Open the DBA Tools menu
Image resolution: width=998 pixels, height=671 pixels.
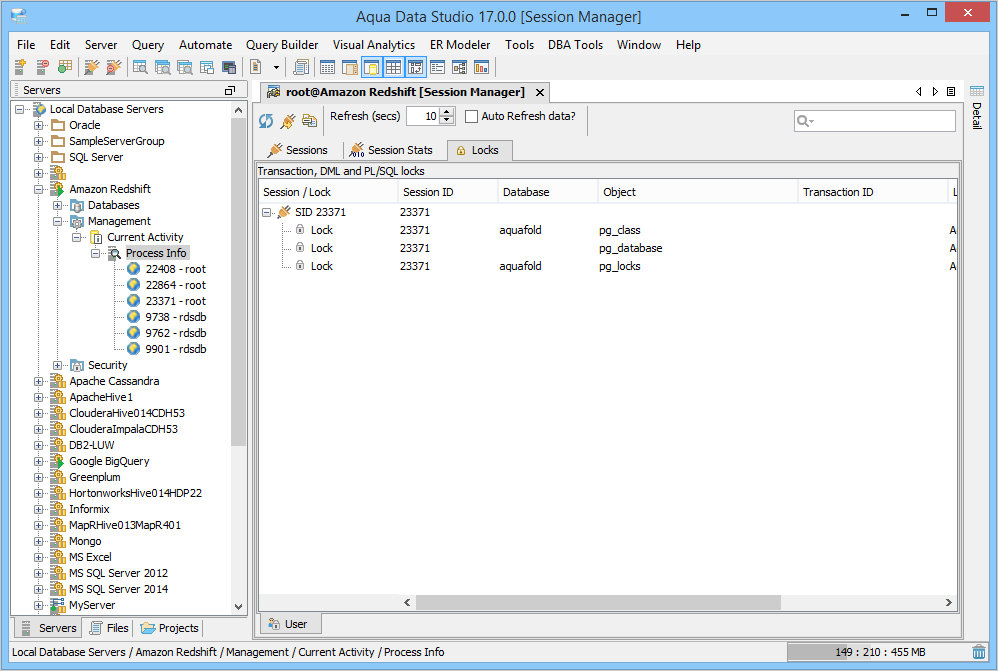click(575, 45)
